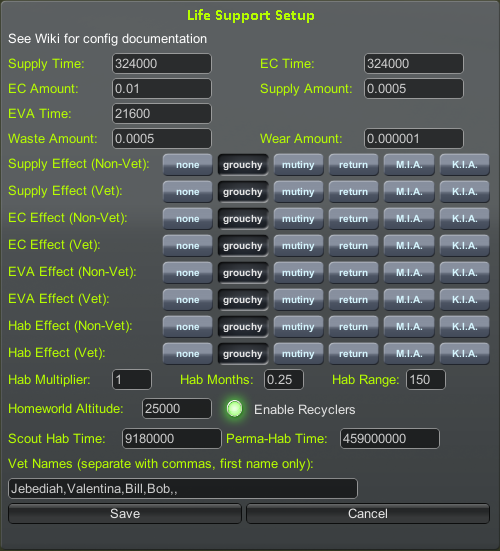This screenshot has height=551, width=500.
Task: Click the Vet Names text field
Action: [x=183, y=488]
